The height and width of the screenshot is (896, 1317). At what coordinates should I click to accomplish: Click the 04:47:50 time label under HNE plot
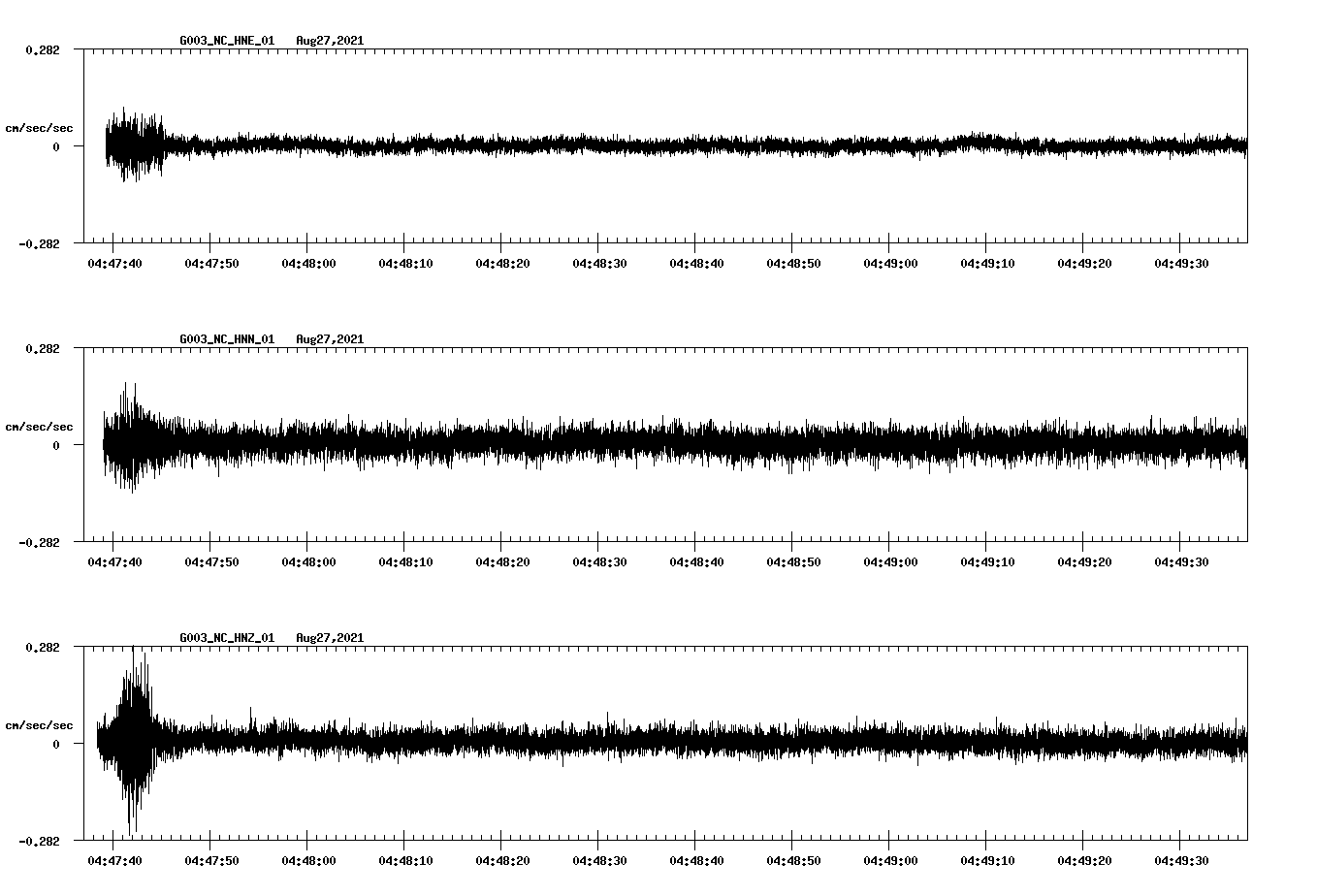coord(211,263)
